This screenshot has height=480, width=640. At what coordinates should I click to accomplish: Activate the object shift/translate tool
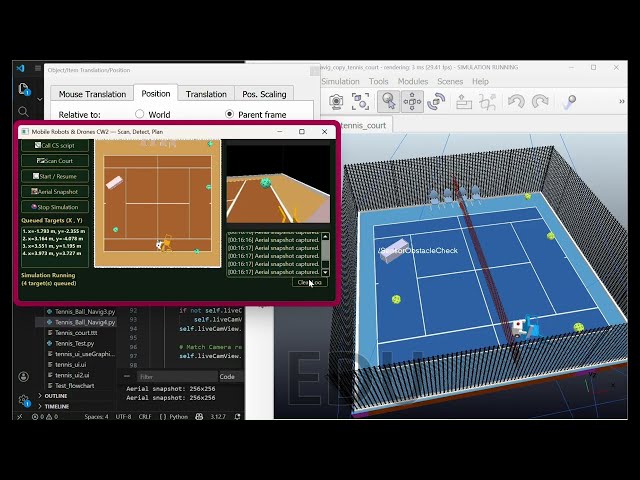(x=412, y=101)
